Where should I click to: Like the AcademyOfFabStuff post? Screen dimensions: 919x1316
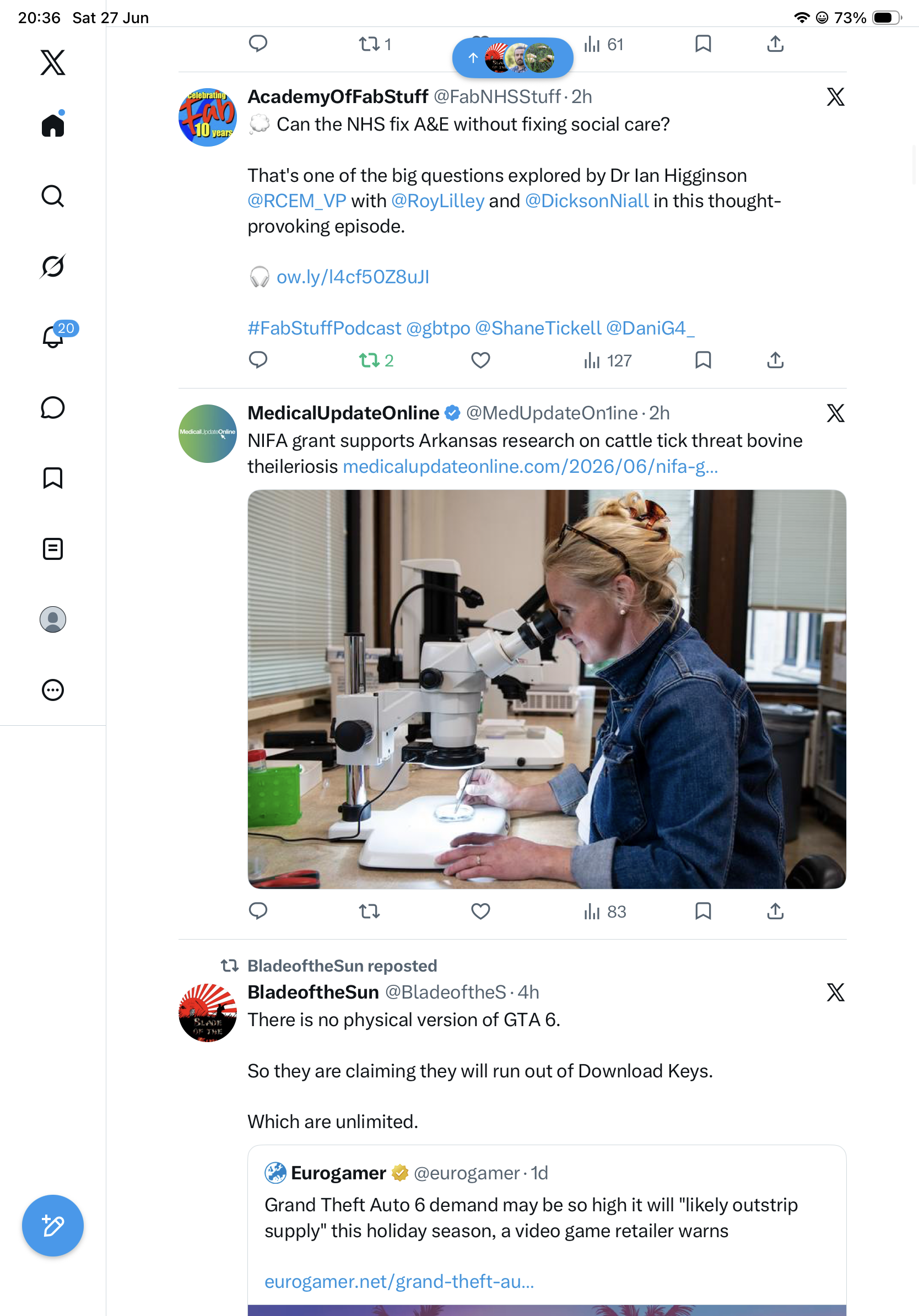(x=480, y=360)
